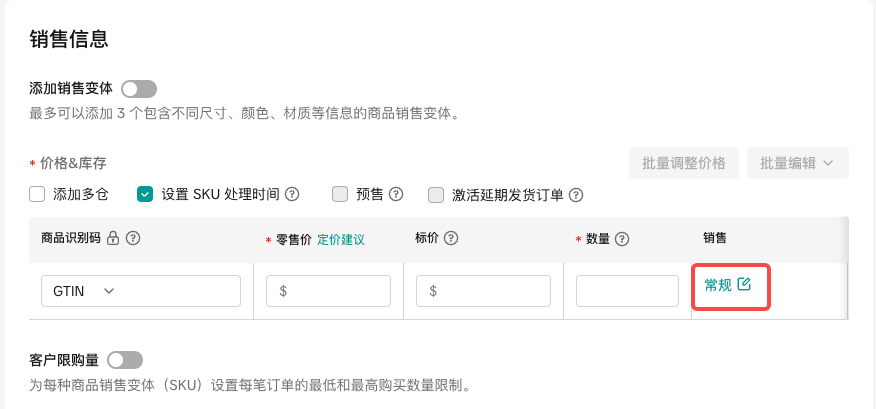Expand the 批量编辑 dropdown button

click(798, 163)
